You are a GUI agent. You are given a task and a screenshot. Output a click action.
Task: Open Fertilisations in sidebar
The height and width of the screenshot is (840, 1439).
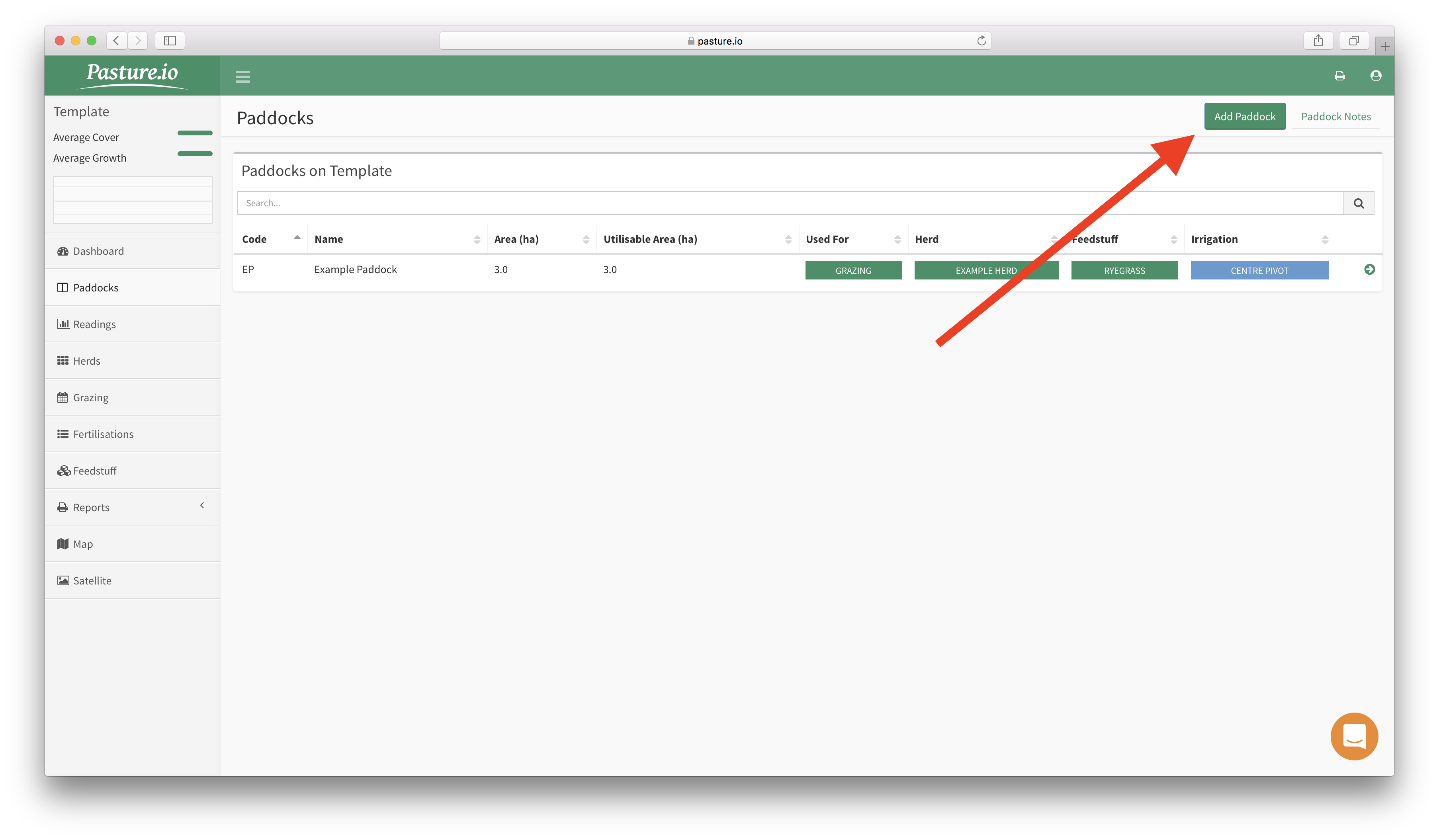(x=133, y=434)
